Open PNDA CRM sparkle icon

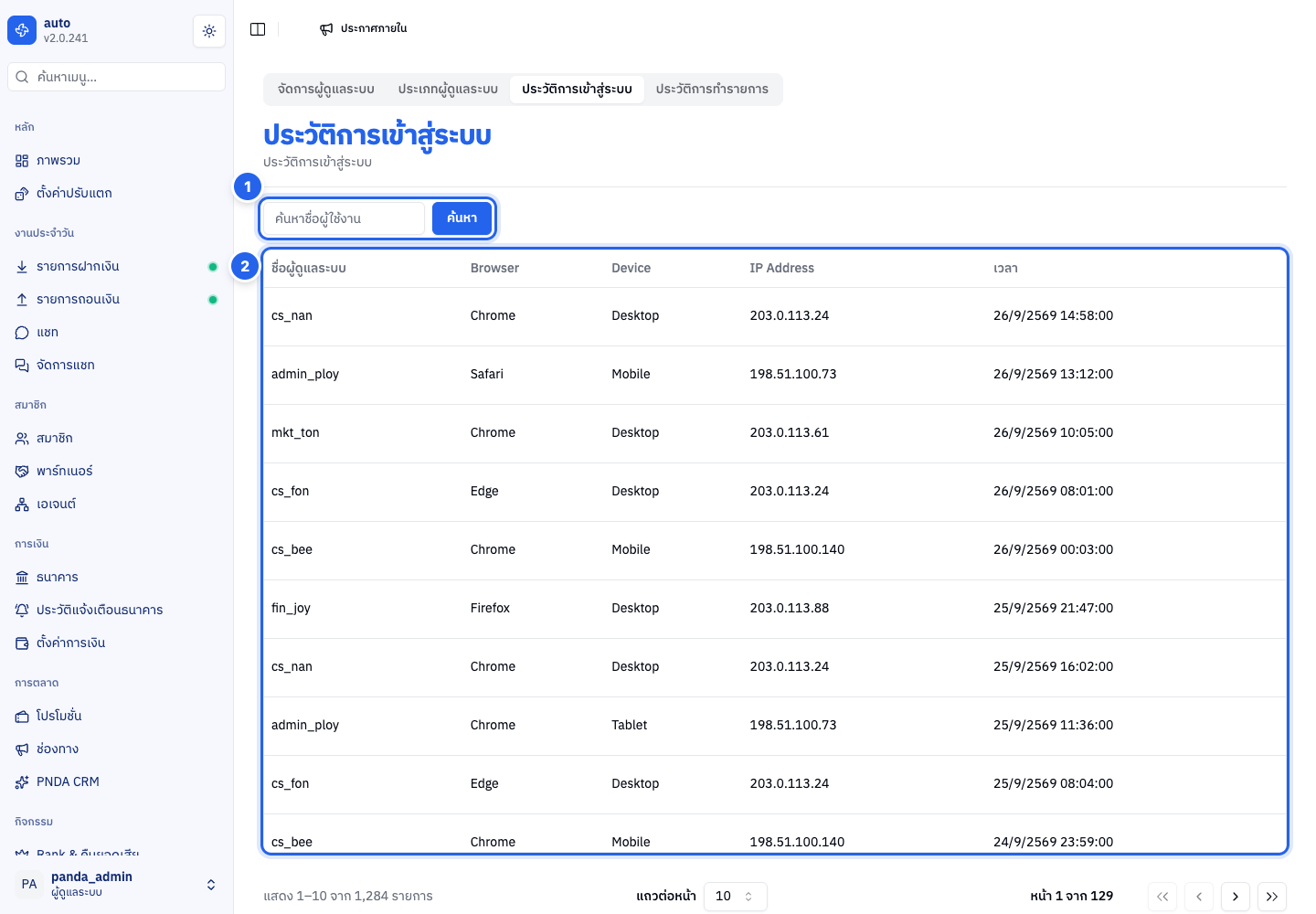click(x=22, y=782)
